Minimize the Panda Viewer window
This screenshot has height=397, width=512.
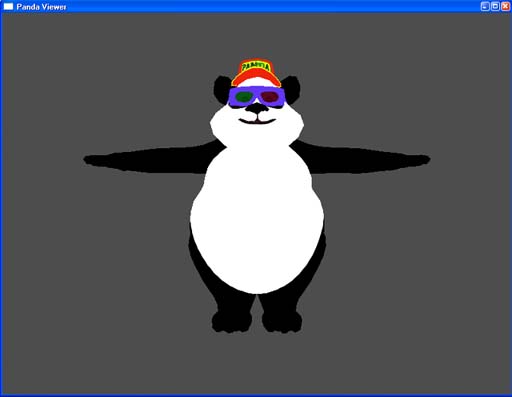click(485, 6)
